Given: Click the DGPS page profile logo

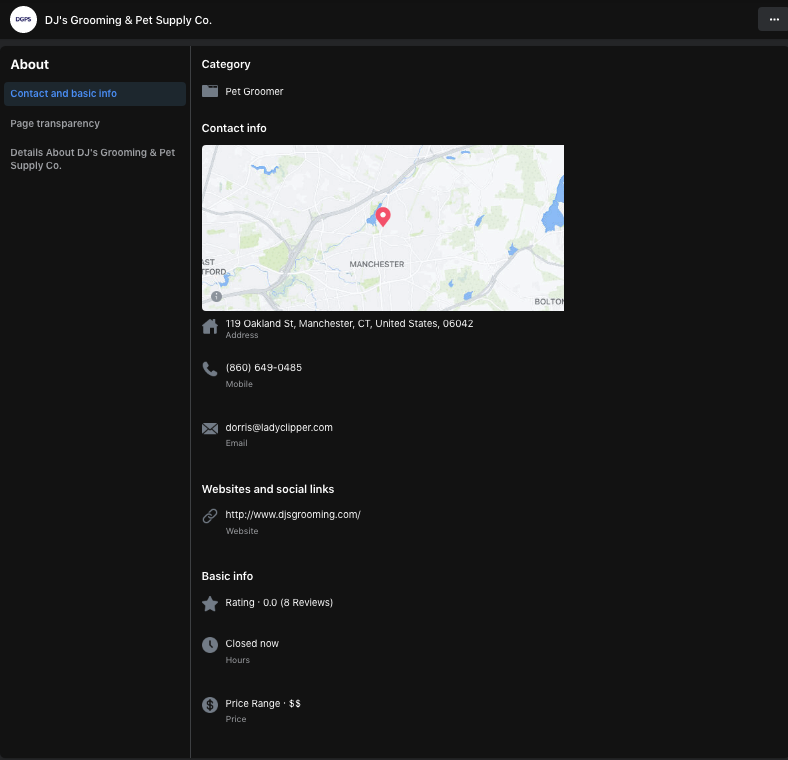Looking at the screenshot, I should (x=23, y=20).
